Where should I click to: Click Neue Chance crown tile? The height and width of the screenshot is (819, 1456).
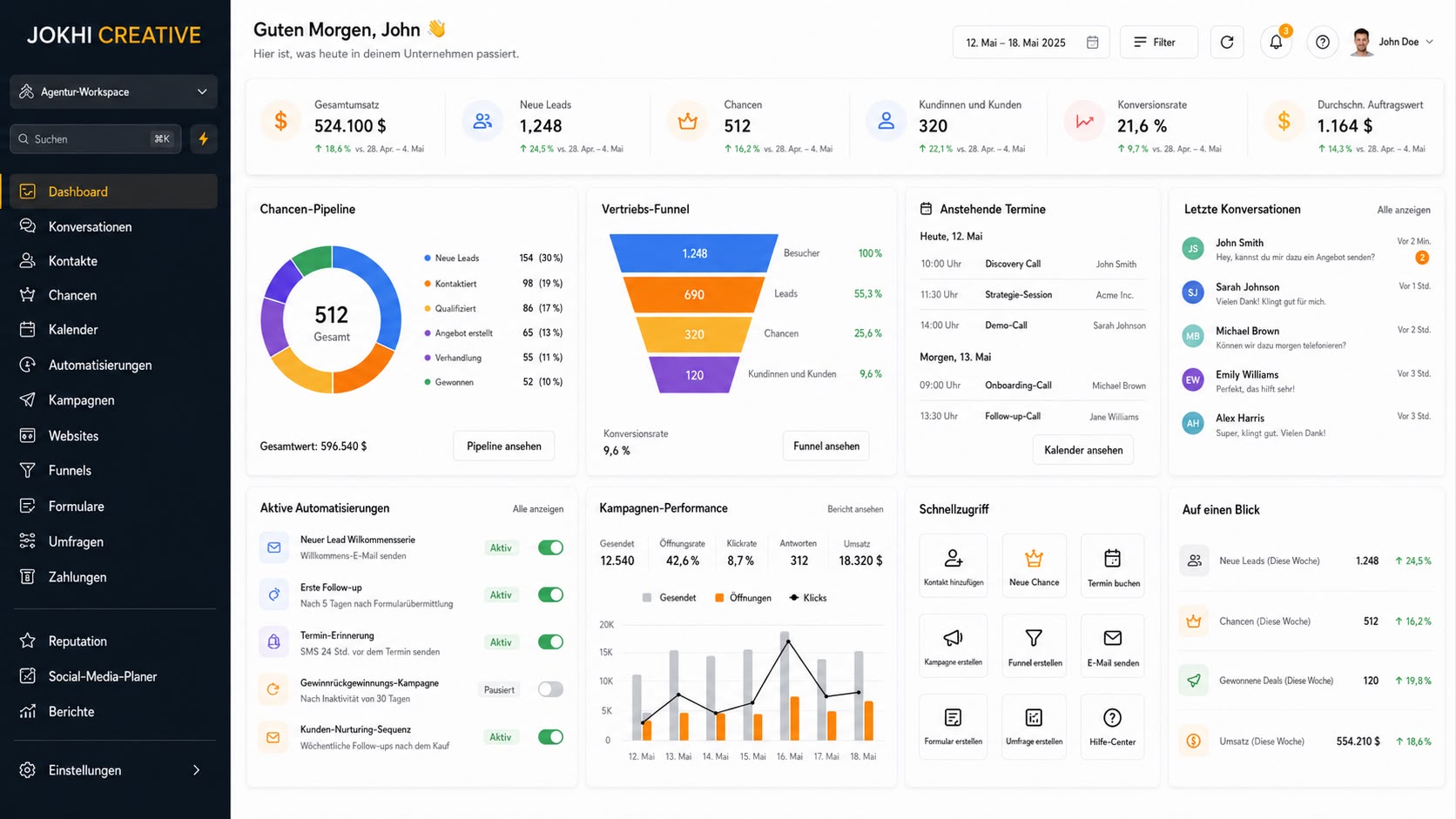pyautogui.click(x=1034, y=566)
